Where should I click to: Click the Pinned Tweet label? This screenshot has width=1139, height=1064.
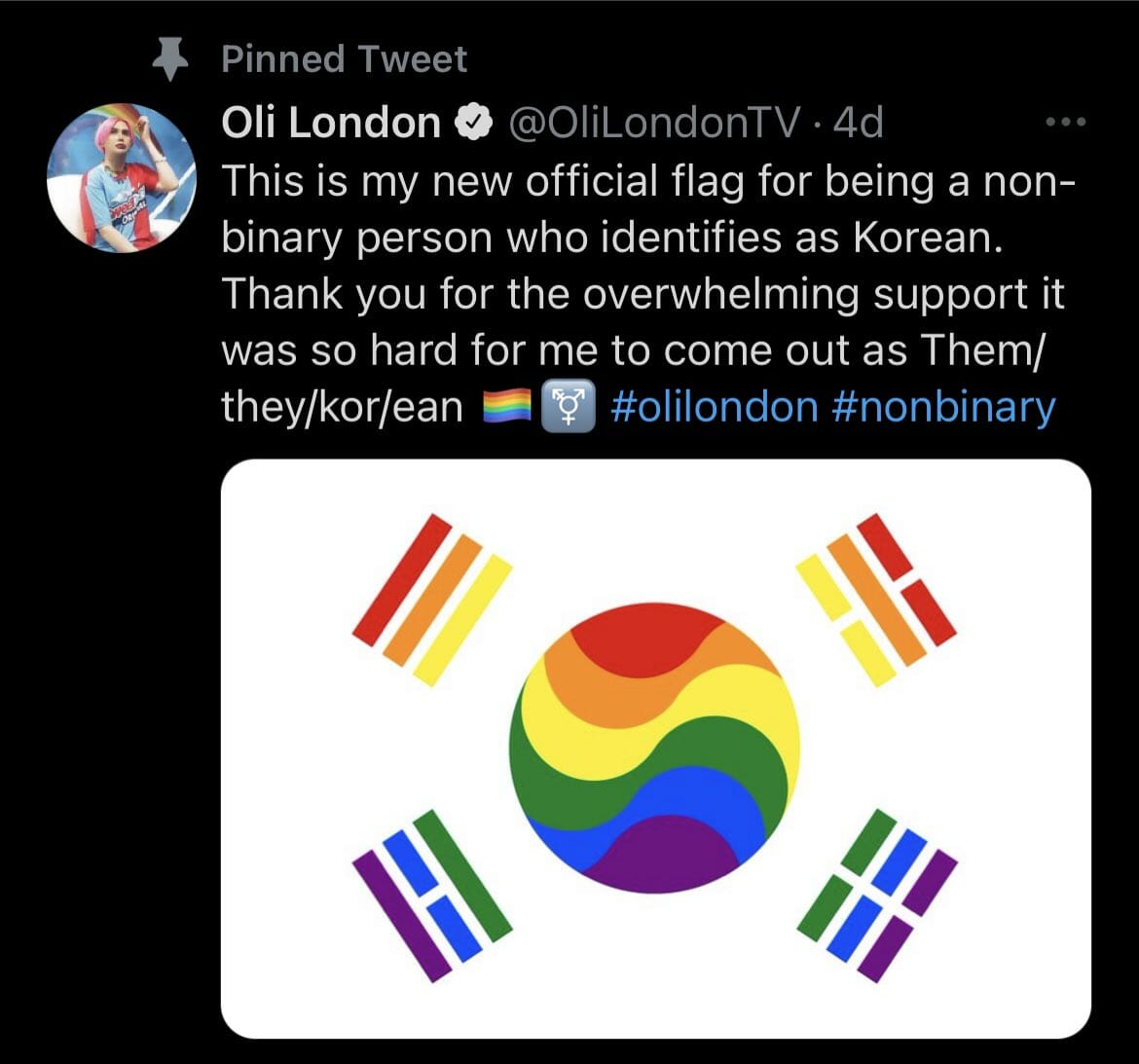(x=345, y=59)
